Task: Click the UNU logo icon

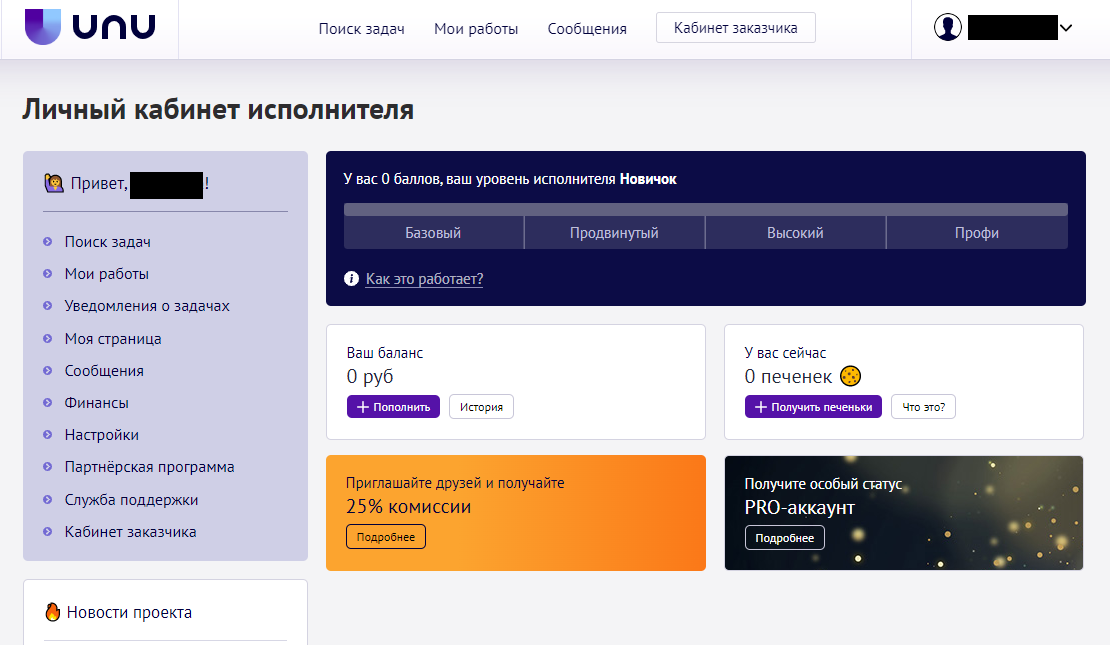Action: [43, 26]
